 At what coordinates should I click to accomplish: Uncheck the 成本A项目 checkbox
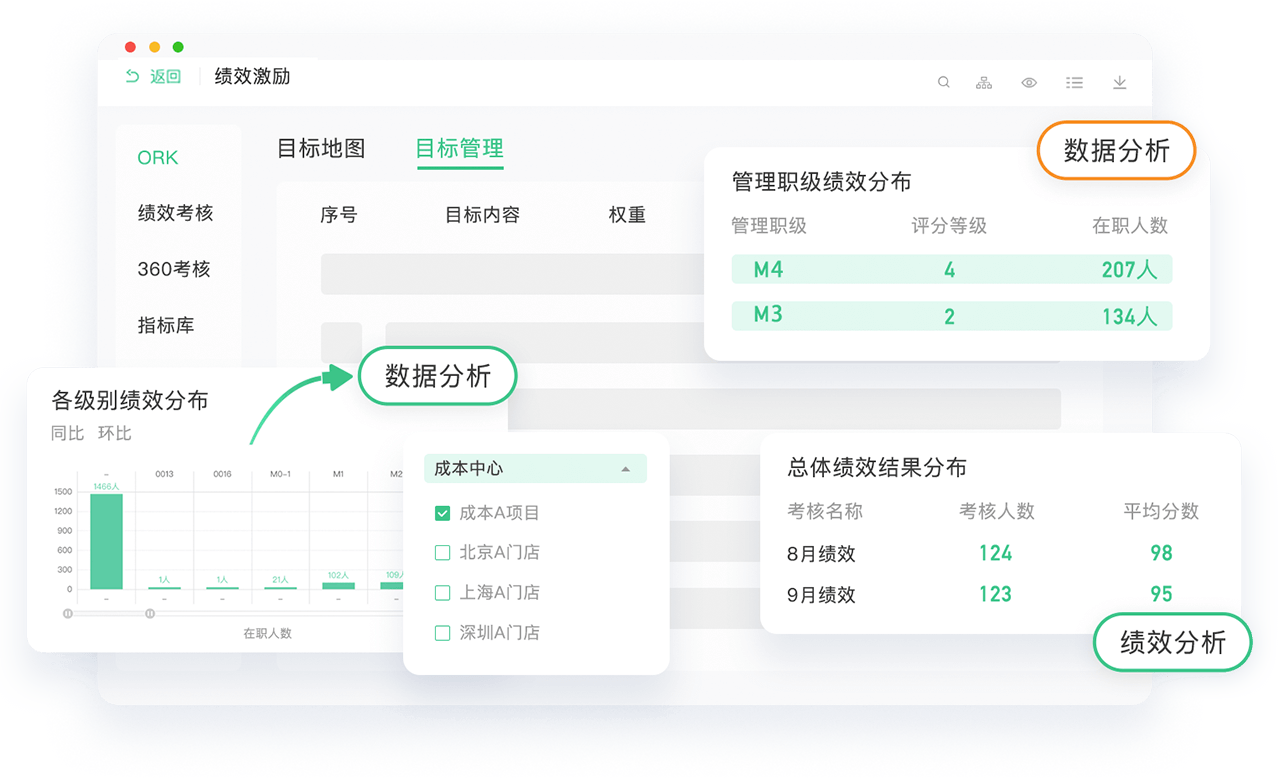443,513
